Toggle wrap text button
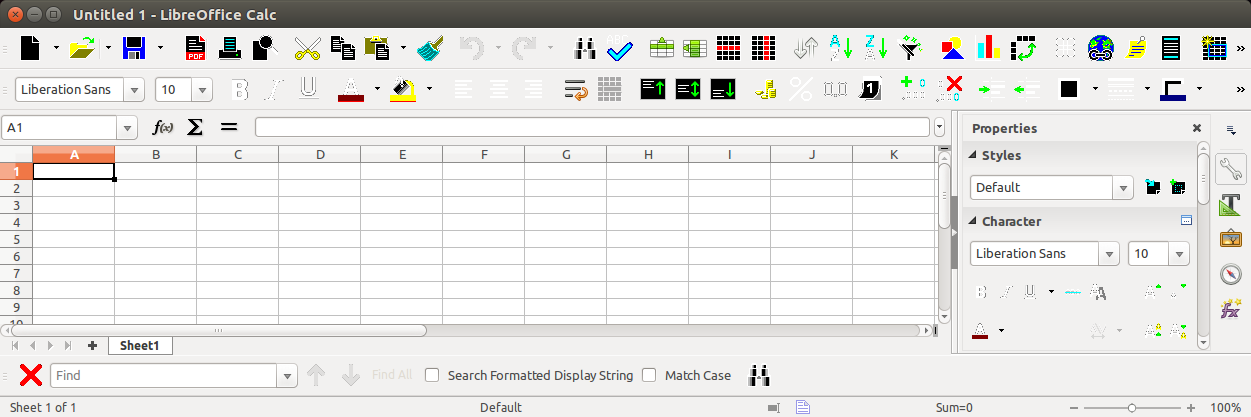 [x=575, y=90]
